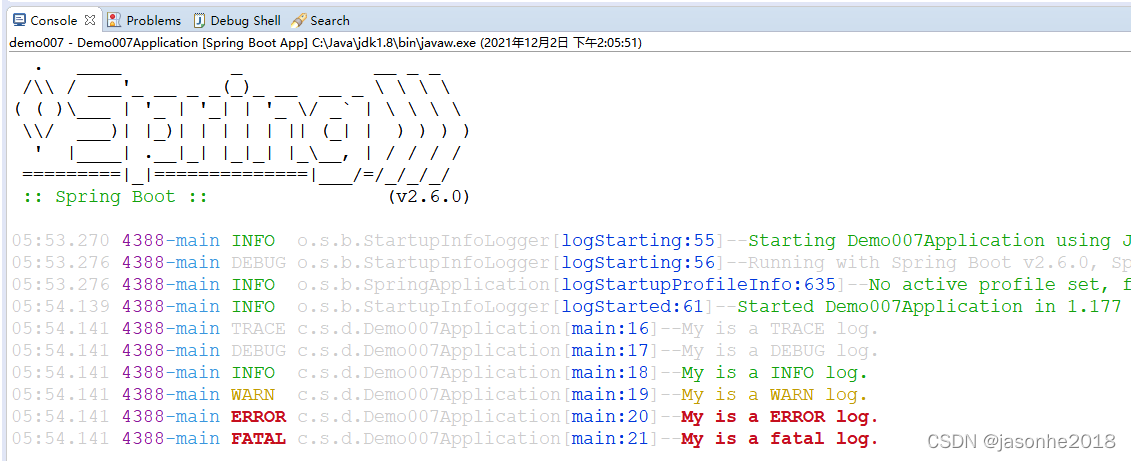Click 'My is a ERROR log.' message

pos(780,417)
